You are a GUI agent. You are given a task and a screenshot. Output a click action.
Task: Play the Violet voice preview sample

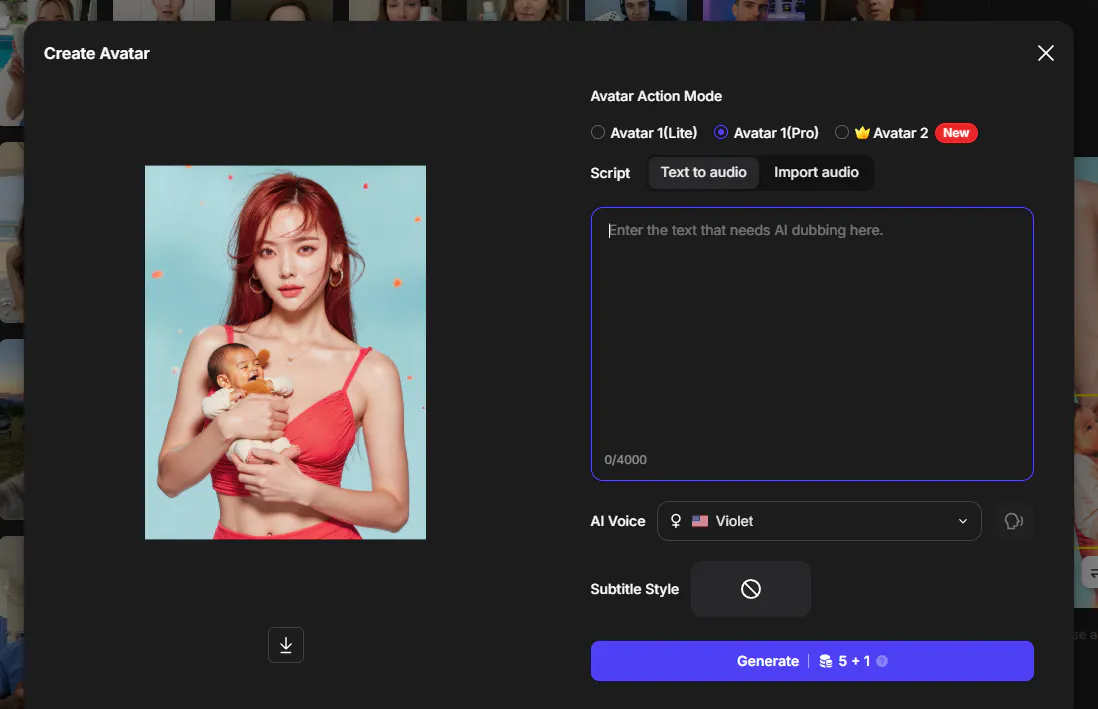point(1014,521)
